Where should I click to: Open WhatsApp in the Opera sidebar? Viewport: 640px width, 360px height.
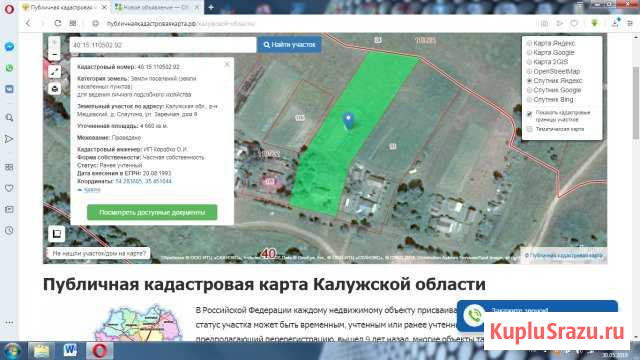point(9,68)
